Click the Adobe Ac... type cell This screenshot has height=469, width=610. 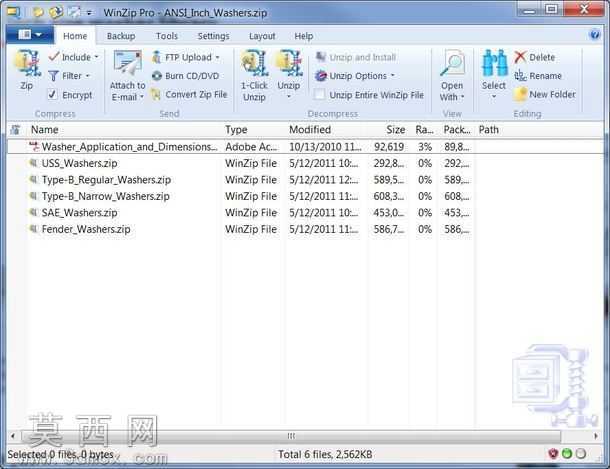coord(251,147)
